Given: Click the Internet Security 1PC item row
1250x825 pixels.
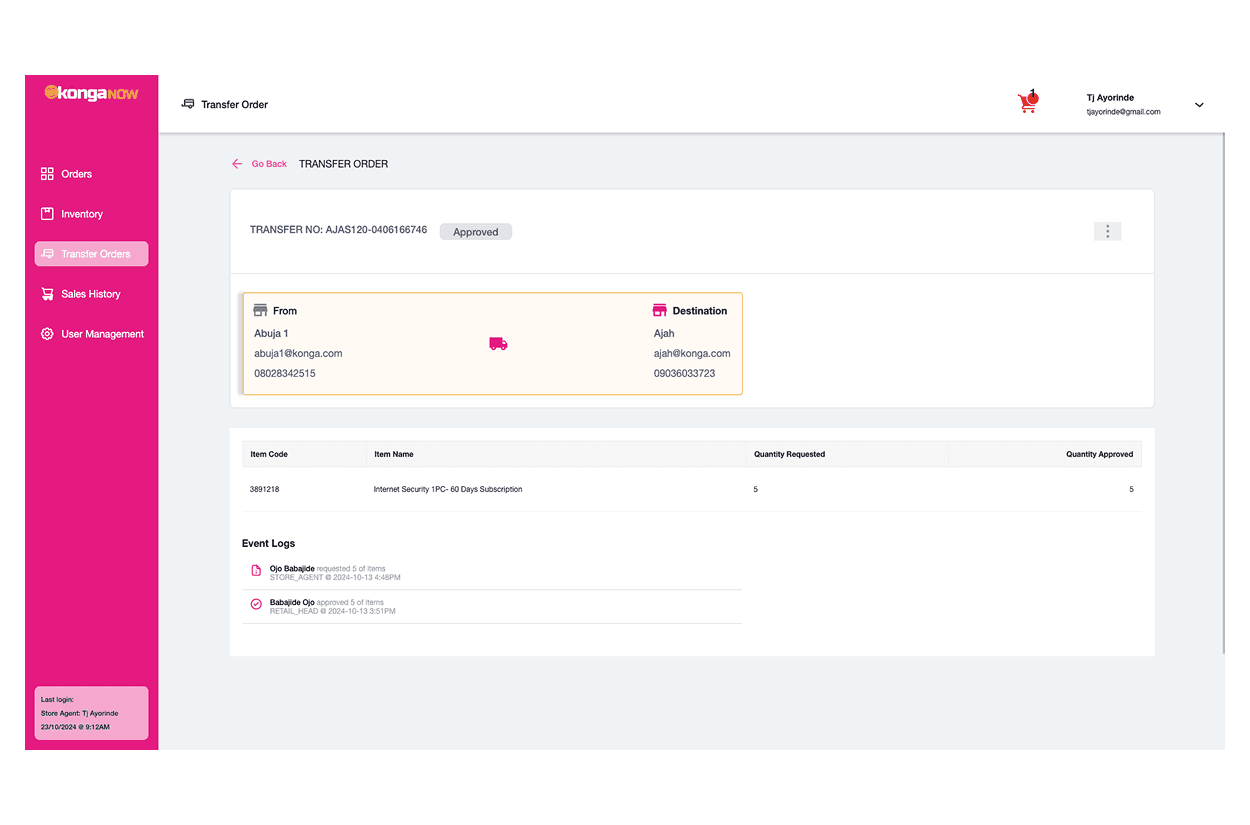Looking at the screenshot, I should (448, 489).
